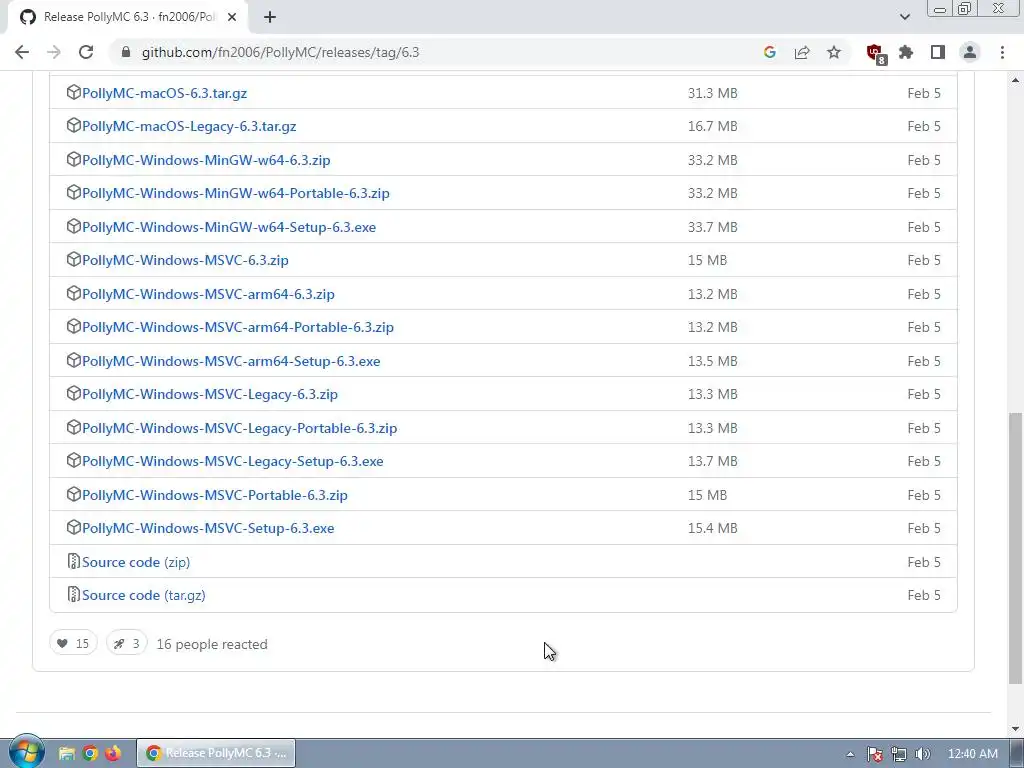The image size is (1024, 768).
Task: Click the Share page icon
Action: pyautogui.click(x=801, y=52)
